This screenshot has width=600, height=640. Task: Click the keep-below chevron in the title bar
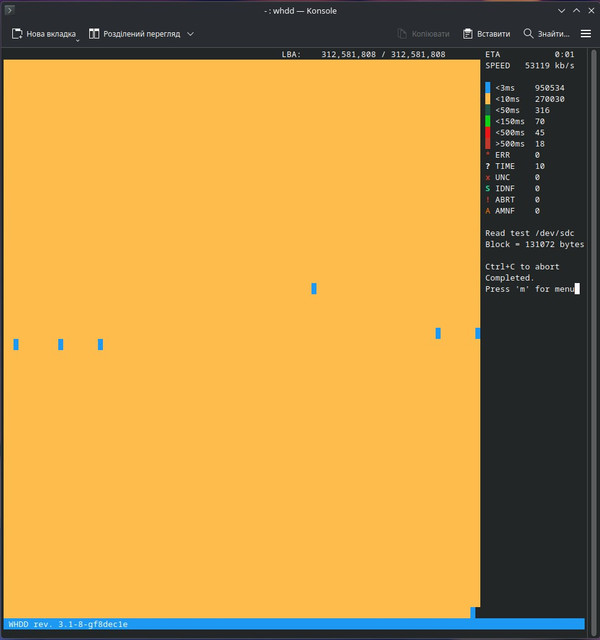(562, 11)
